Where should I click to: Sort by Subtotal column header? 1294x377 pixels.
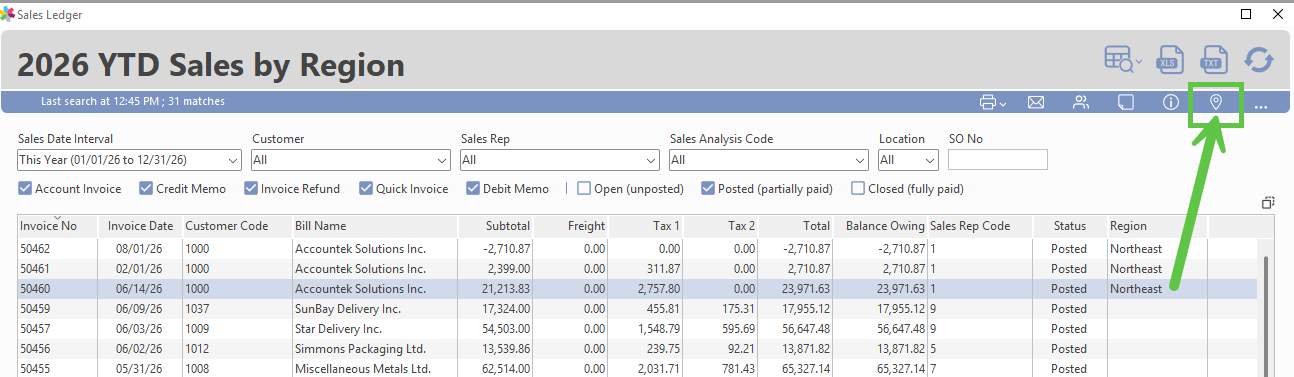(496, 227)
